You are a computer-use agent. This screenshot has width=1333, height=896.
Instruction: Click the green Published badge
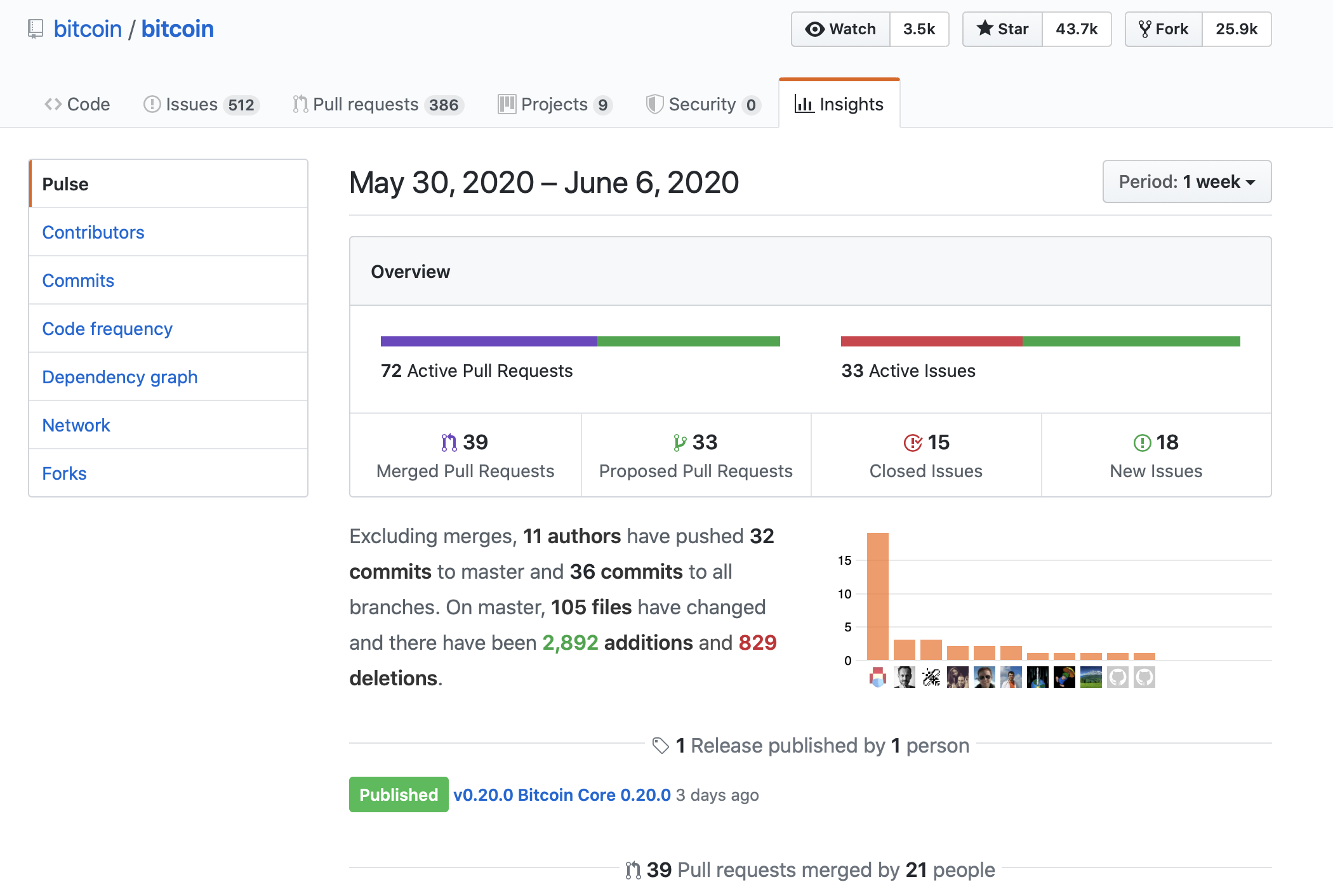tap(399, 794)
